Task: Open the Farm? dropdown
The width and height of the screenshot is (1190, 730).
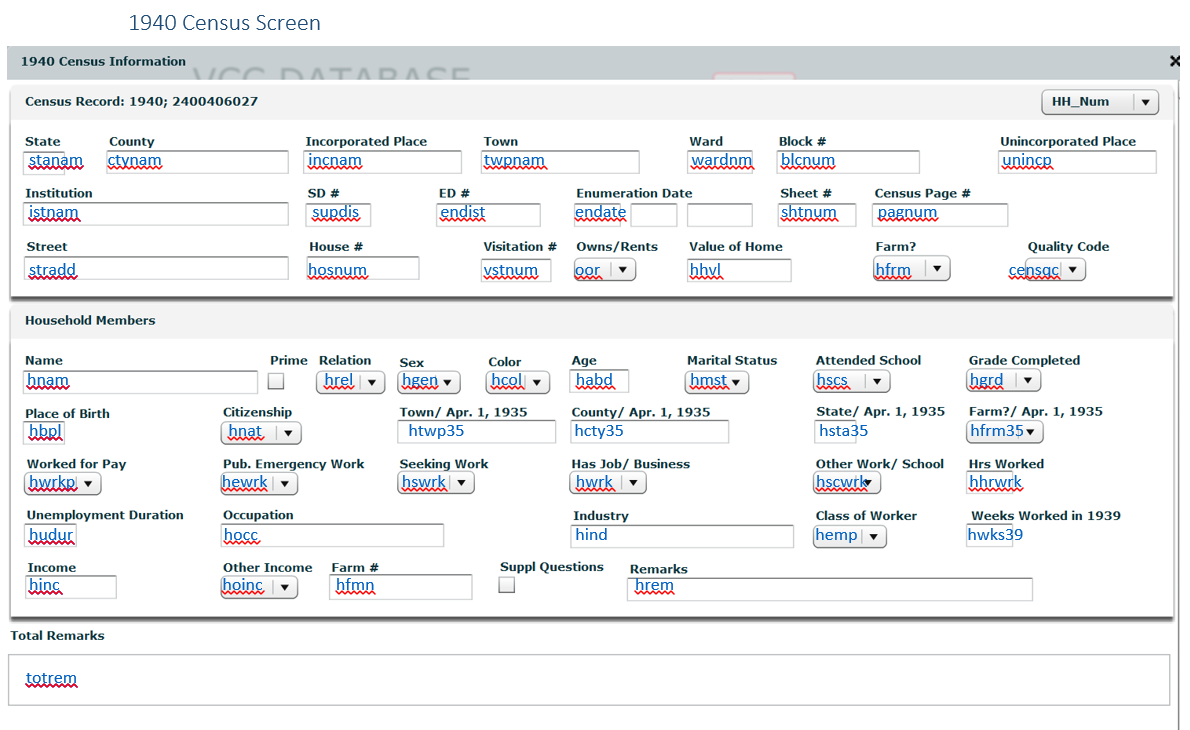Action: coord(911,269)
